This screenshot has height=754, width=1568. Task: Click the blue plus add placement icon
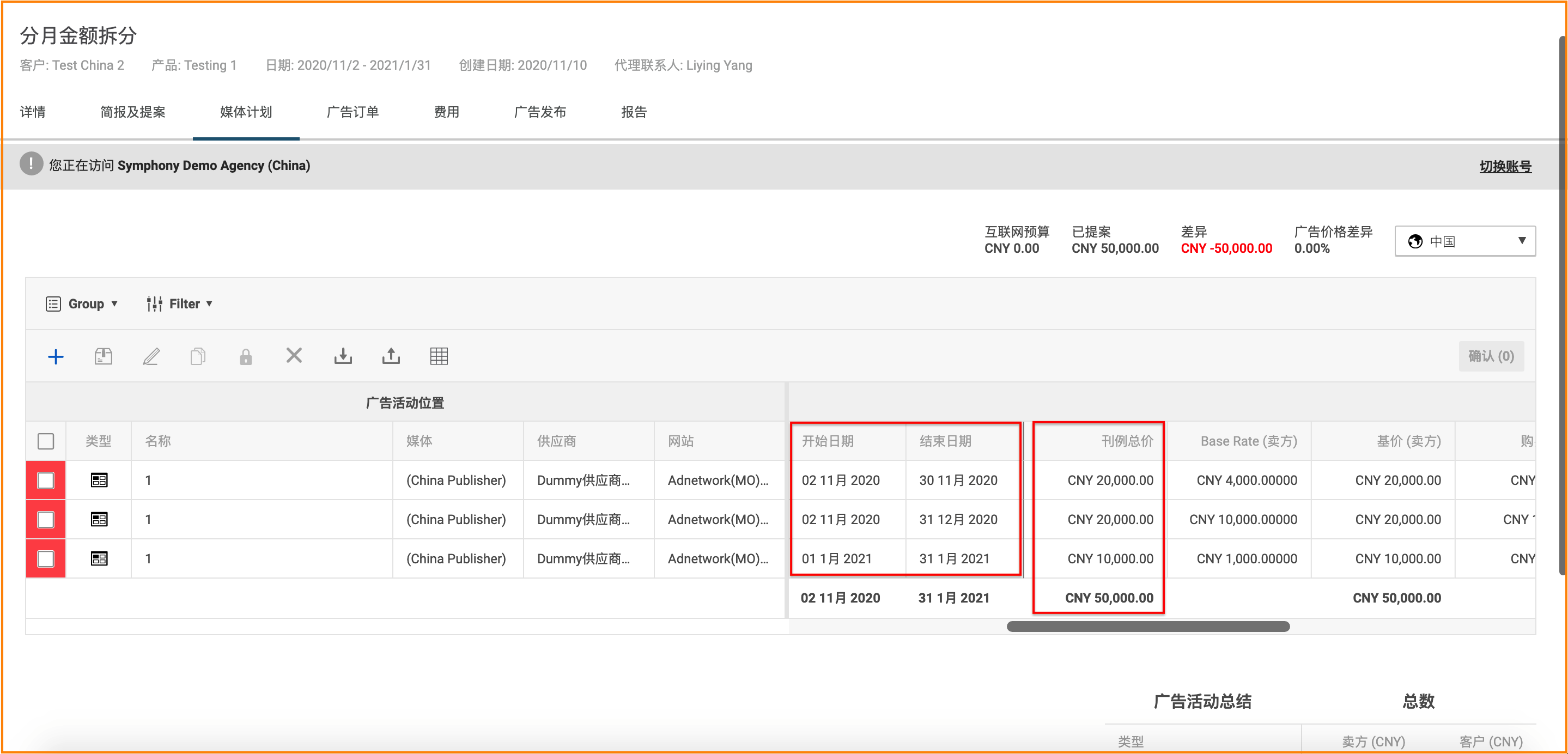click(56, 357)
